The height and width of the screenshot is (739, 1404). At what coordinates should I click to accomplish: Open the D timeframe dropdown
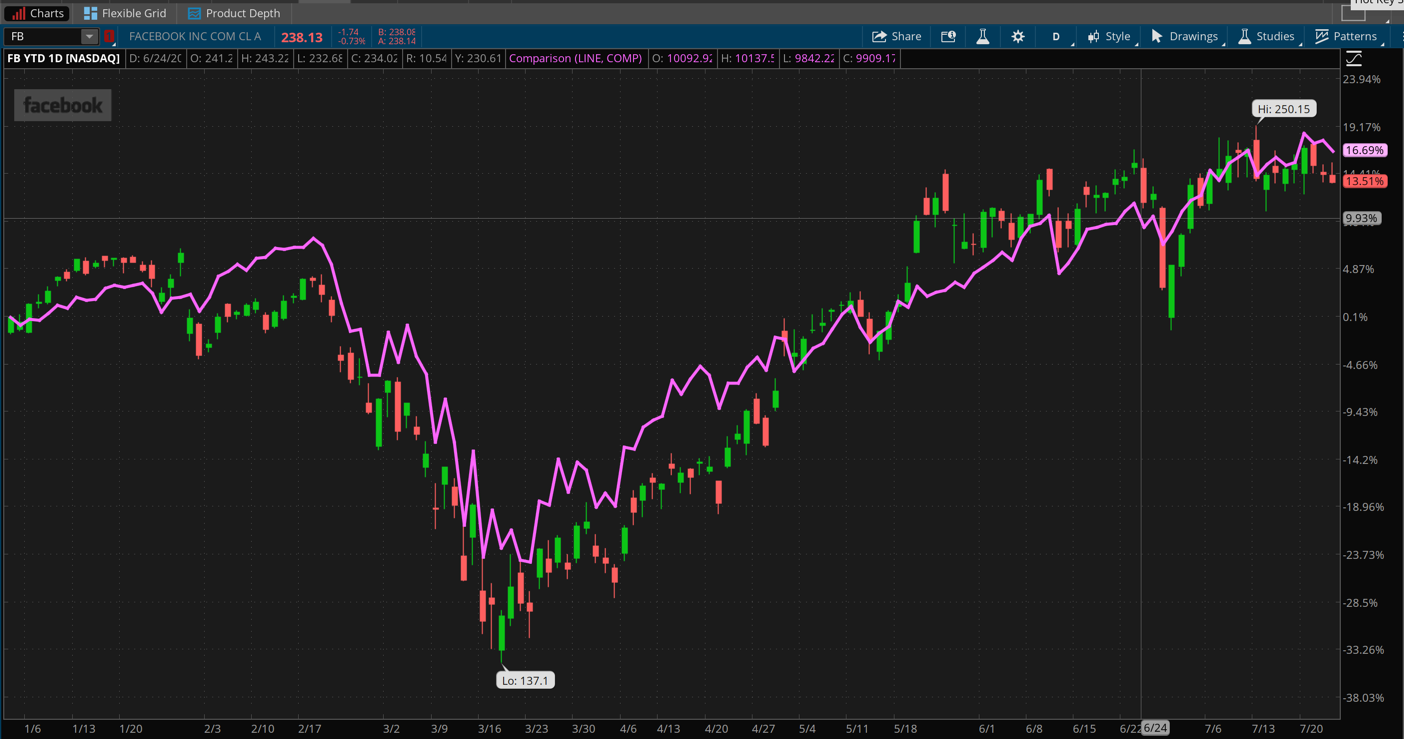click(x=1056, y=36)
